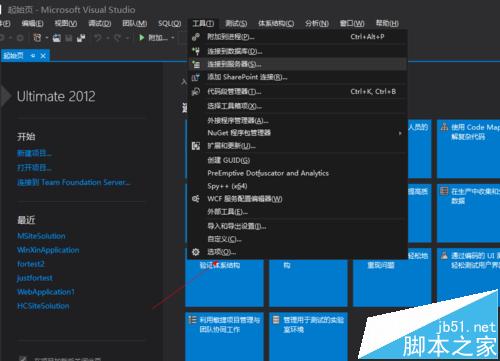Close the 起始页 tab
Viewport: 500px width, 361px height.
pyautogui.click(x=43, y=56)
